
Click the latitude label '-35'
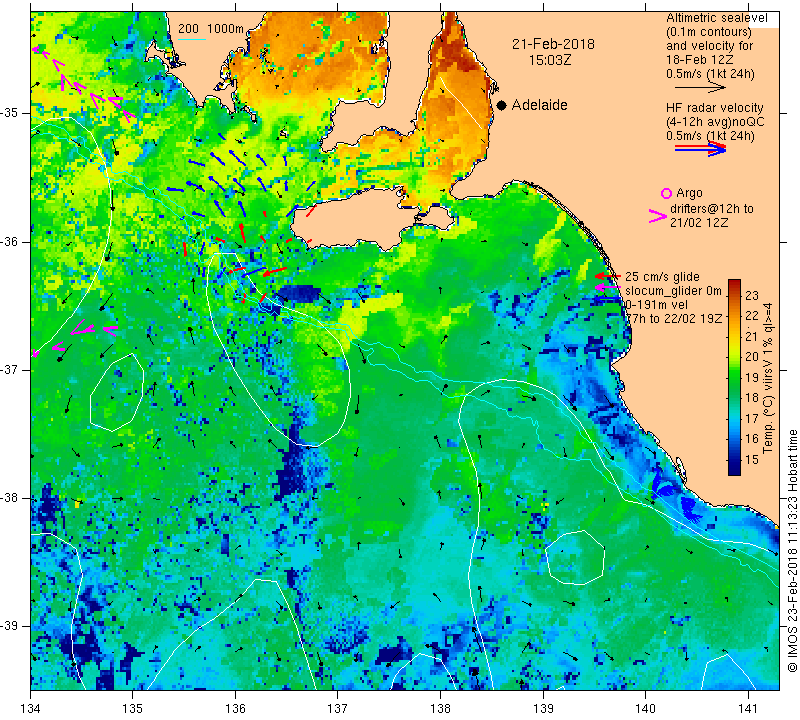[11, 113]
